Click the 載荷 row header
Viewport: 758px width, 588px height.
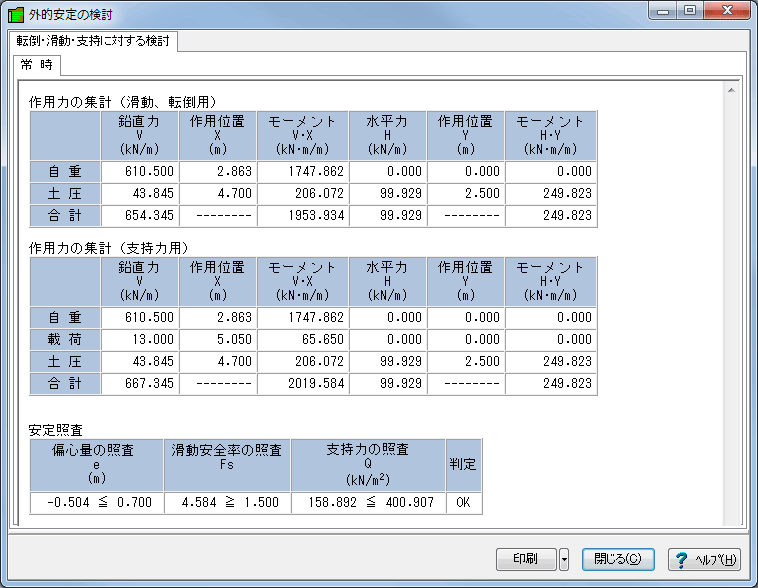65,339
